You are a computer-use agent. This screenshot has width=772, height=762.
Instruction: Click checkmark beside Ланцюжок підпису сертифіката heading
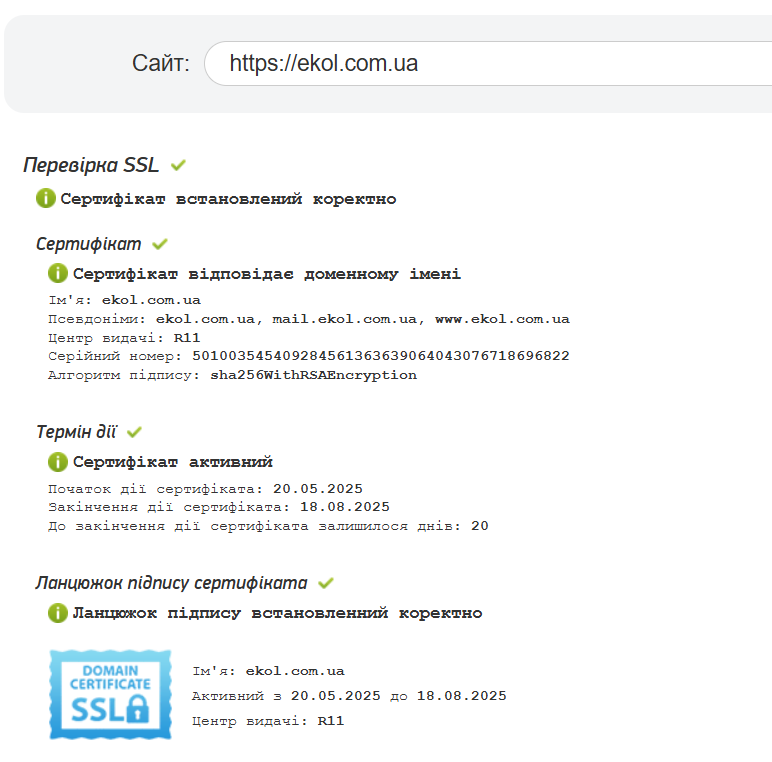325,583
